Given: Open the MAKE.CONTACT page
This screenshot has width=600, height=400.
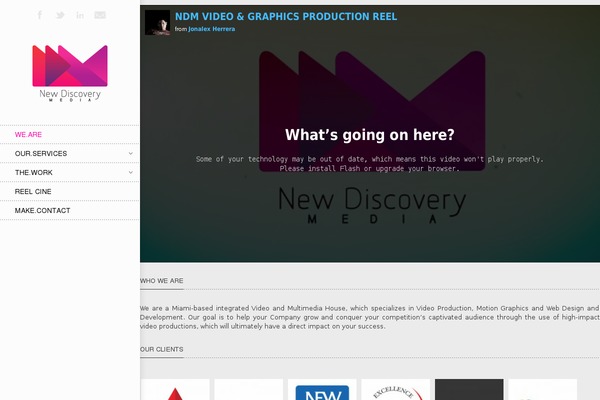Looking at the screenshot, I should tap(42, 211).
